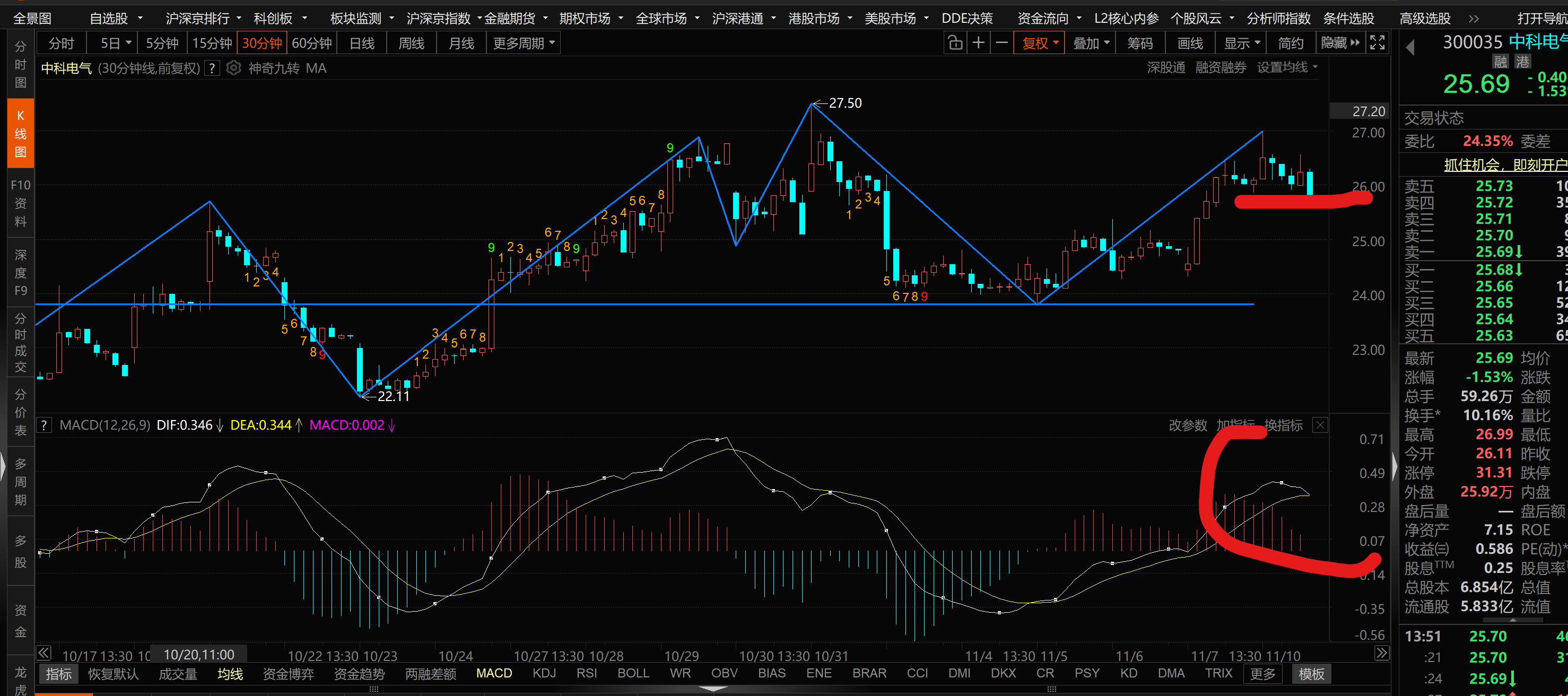Open the 更多周期 period dropdown
This screenshot has height=696, width=1568.
click(x=524, y=43)
